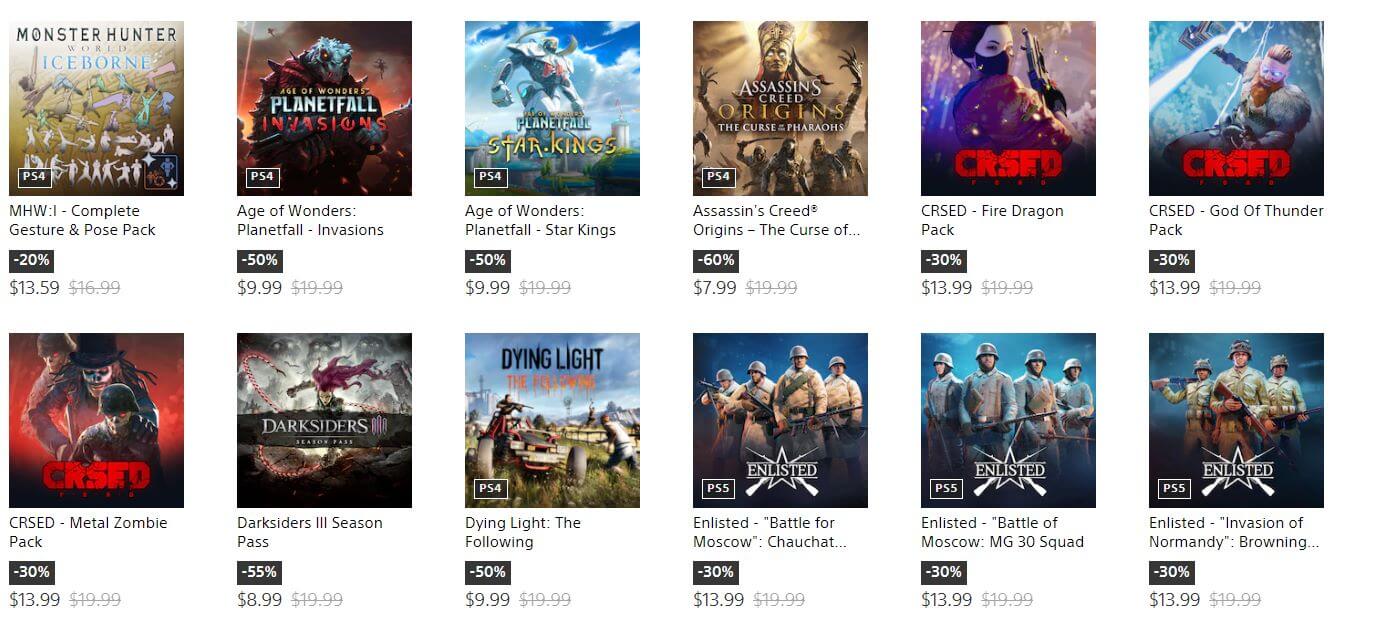The image size is (1384, 637).
Task: Open Enlisted MG 30 Squad cover image
Action: pos(1008,420)
